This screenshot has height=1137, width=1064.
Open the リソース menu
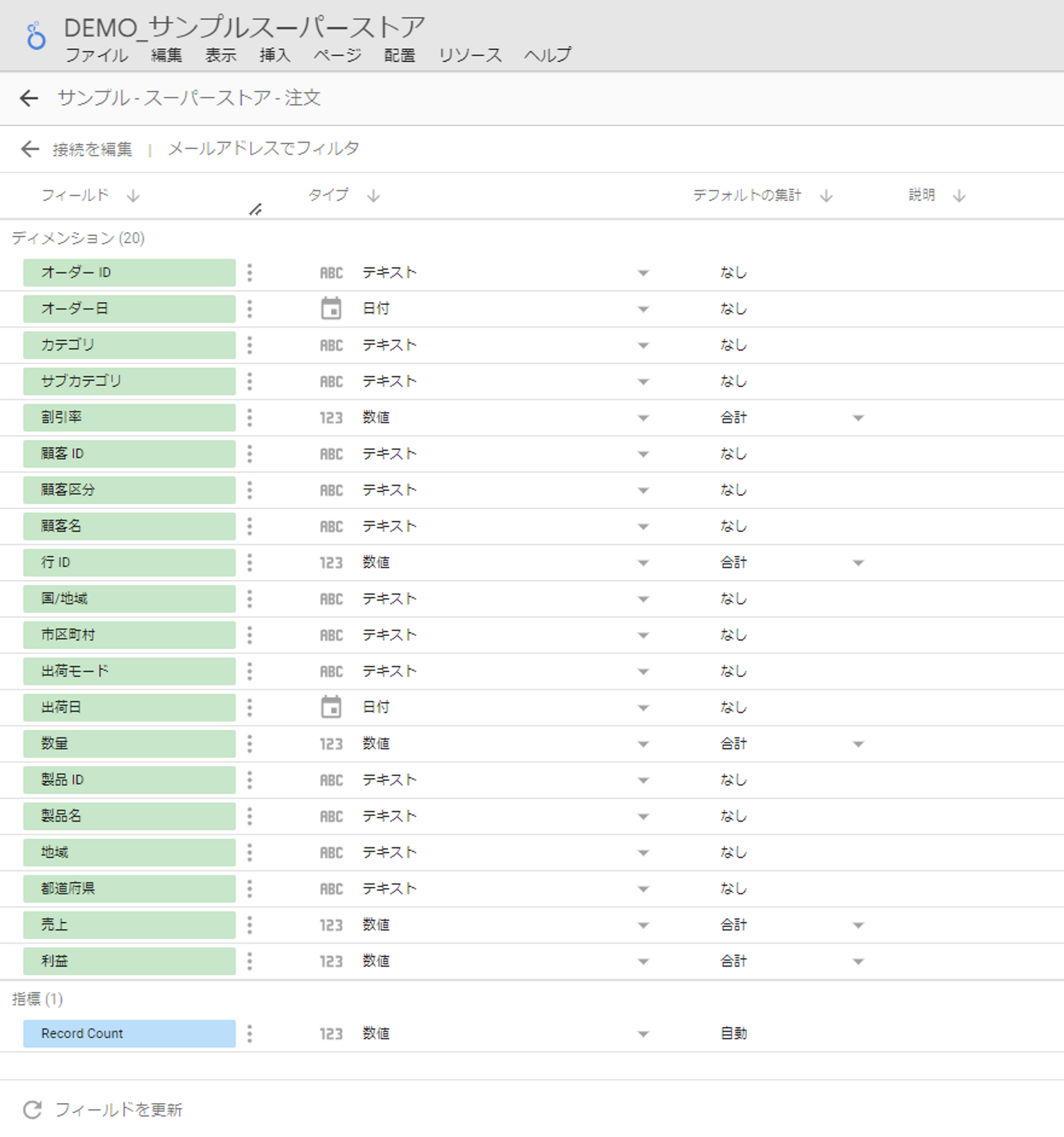(470, 55)
